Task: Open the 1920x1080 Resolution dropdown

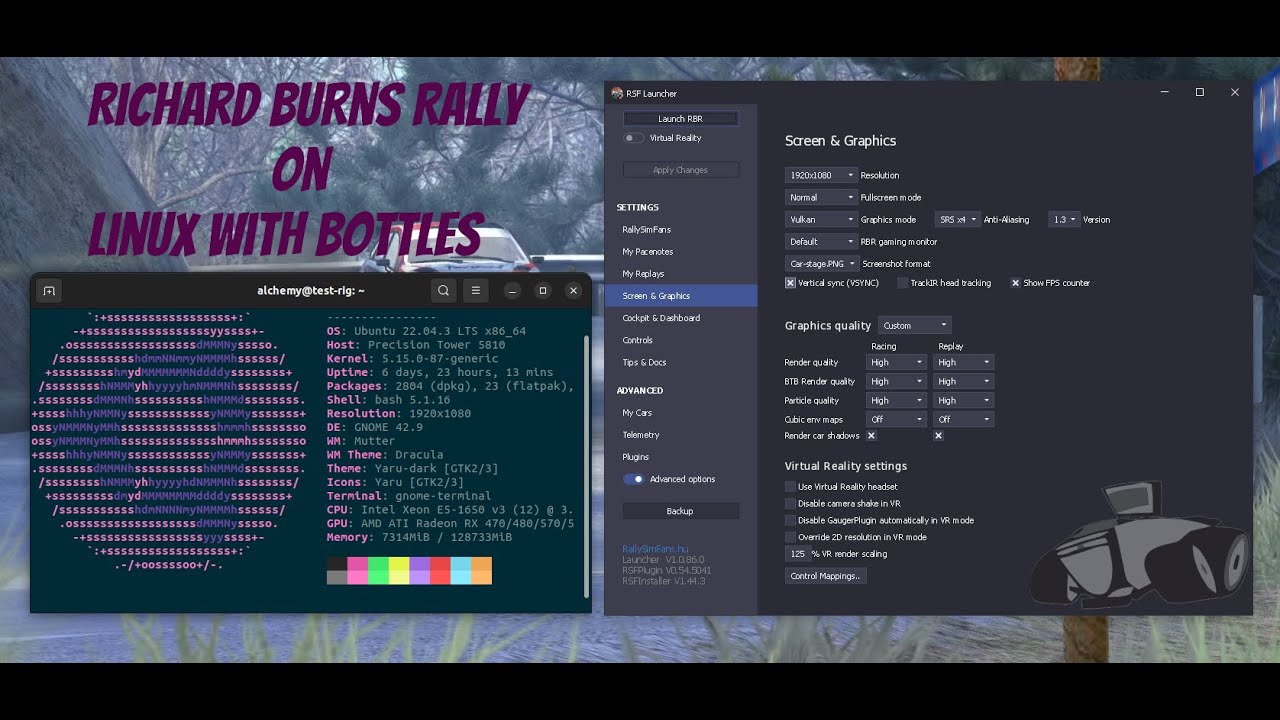Action: pyautogui.click(x=820, y=176)
